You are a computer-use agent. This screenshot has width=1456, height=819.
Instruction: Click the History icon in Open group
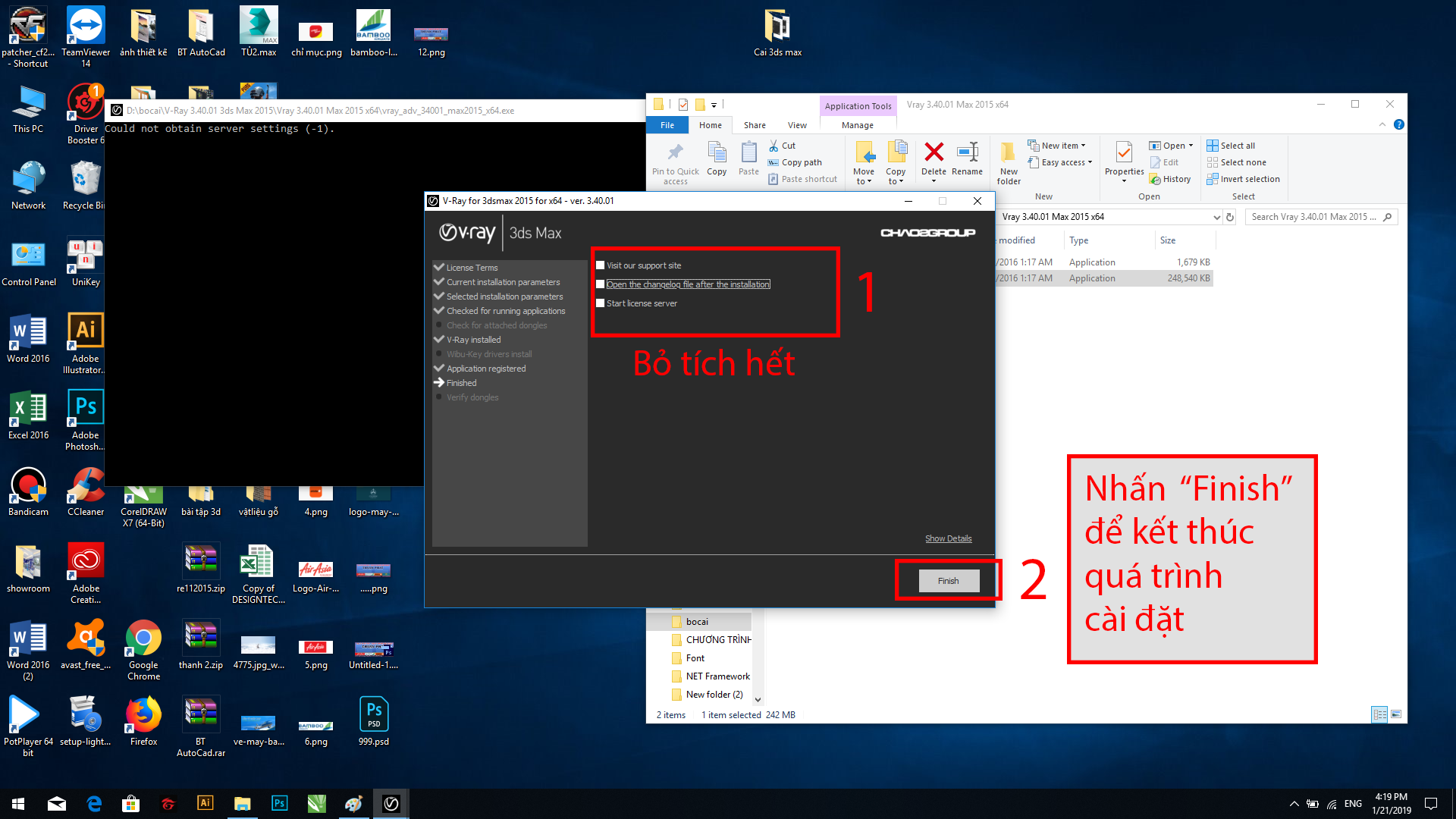[x=1156, y=180]
